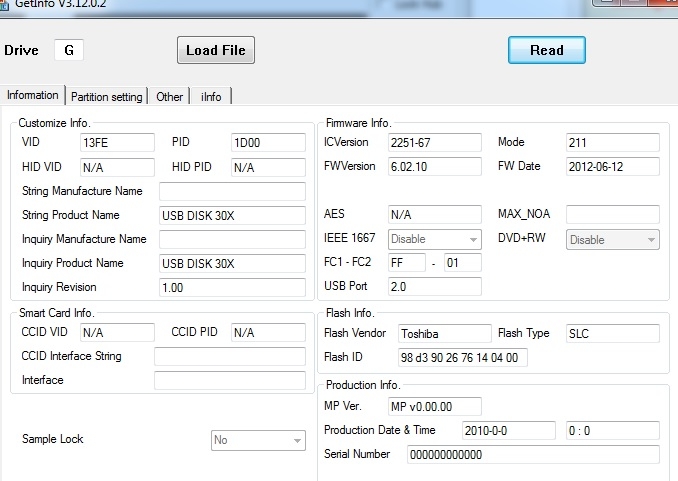Click the AES field

click(435, 215)
